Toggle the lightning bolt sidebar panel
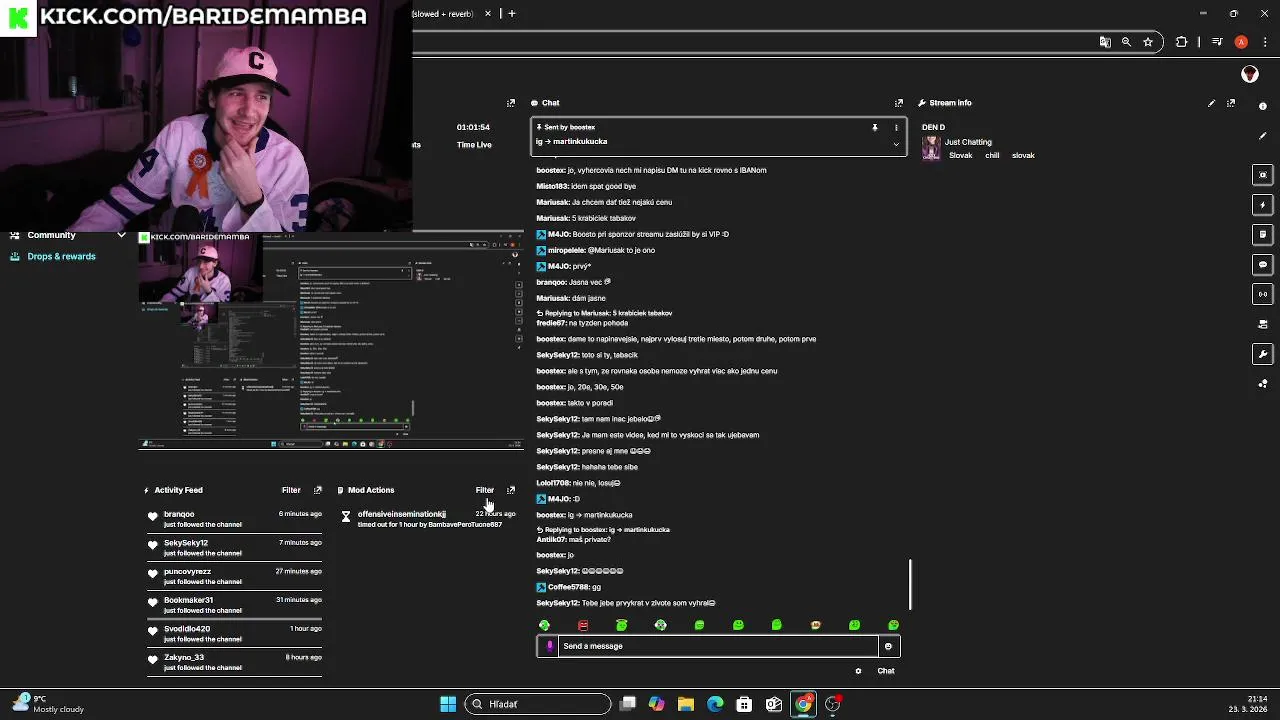This screenshot has height=720, width=1280. pos(1263,205)
